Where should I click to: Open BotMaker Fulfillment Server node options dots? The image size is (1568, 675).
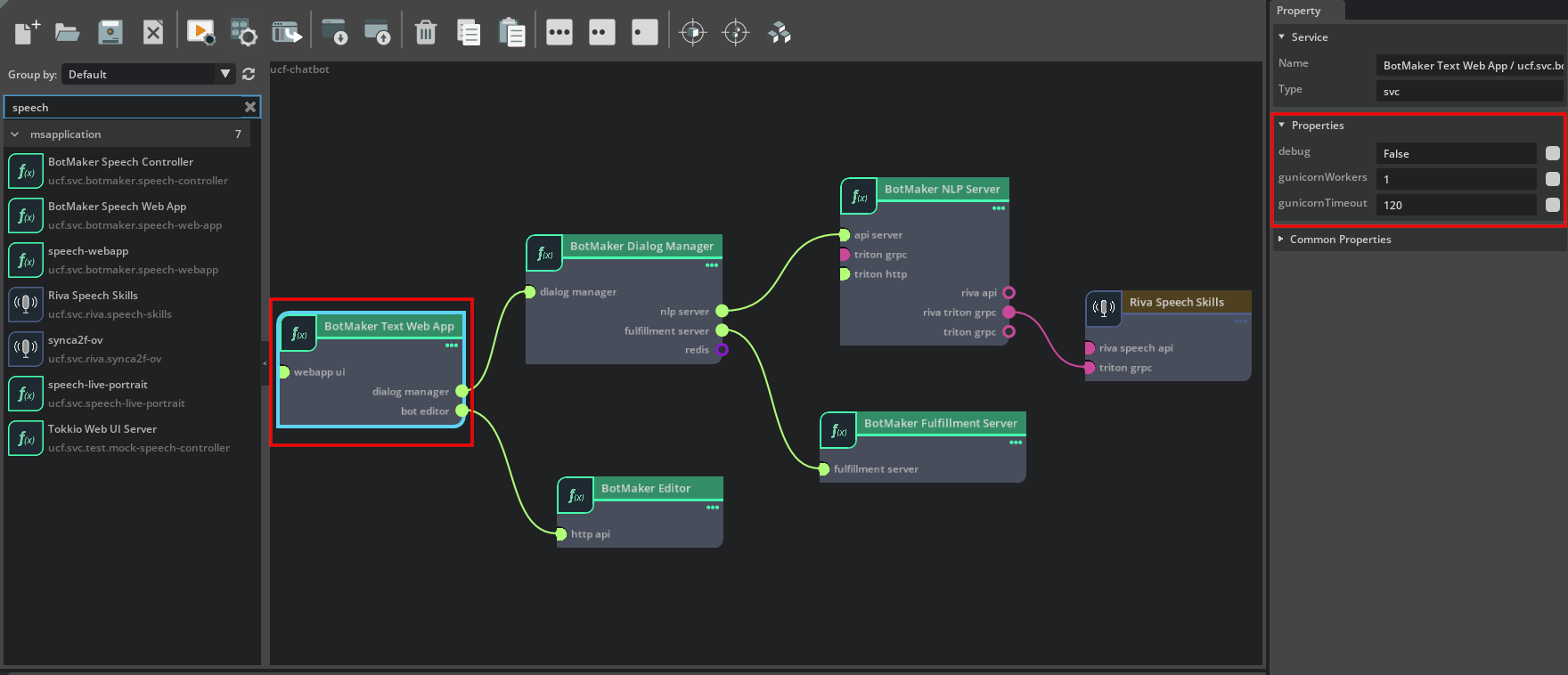click(x=1016, y=443)
